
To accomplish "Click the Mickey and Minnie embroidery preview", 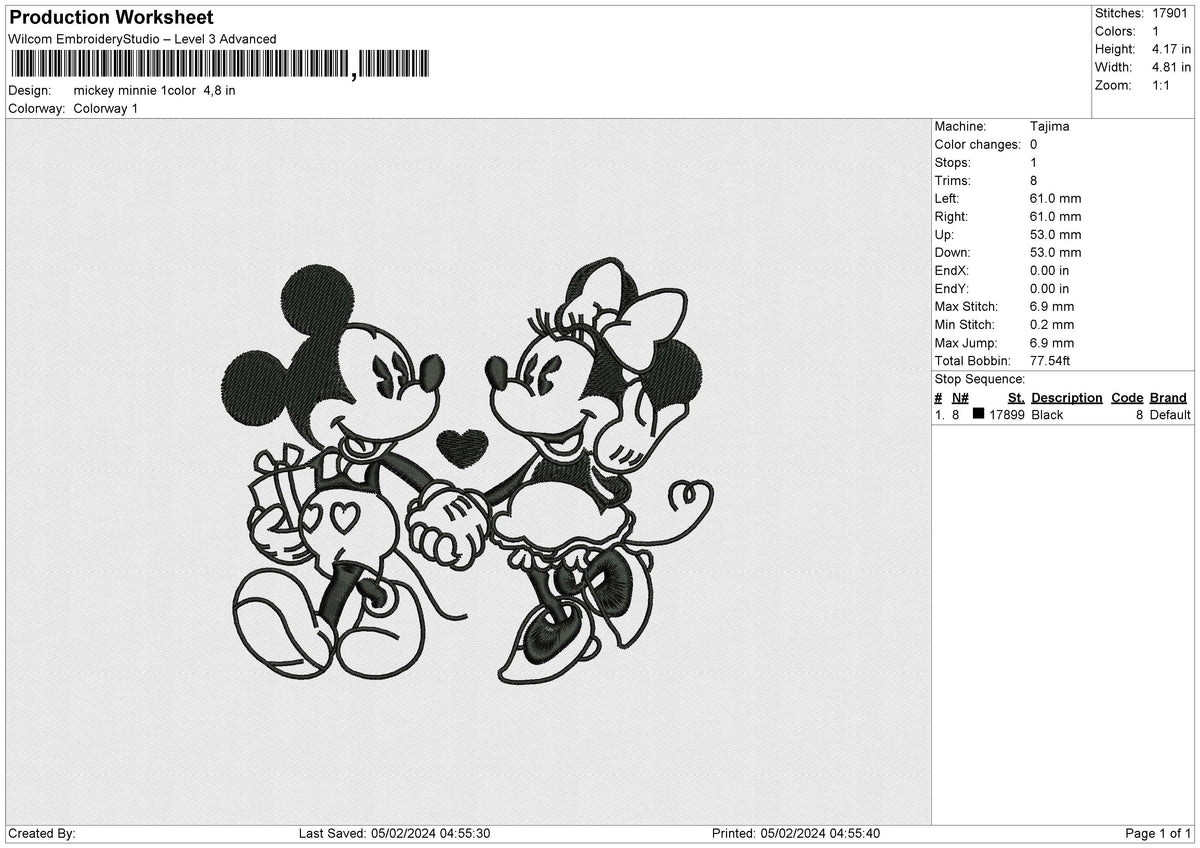I will [x=467, y=474].
